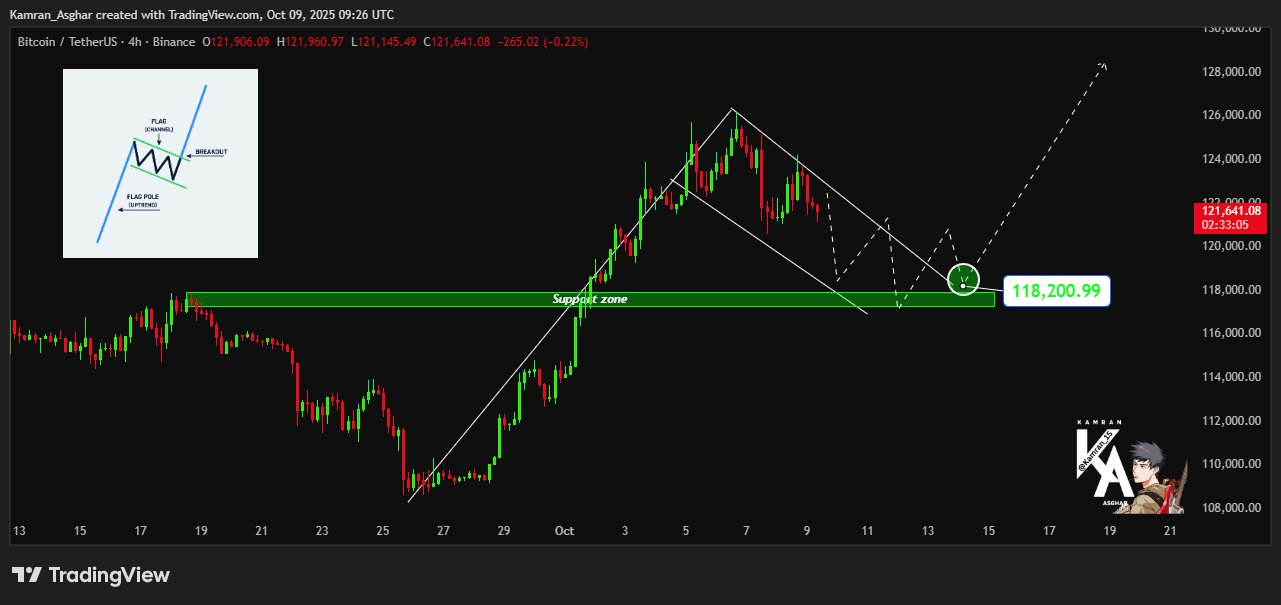Image resolution: width=1281 pixels, height=605 pixels.
Task: Click the closing price value C121,641.08
Action: [x=456, y=42]
